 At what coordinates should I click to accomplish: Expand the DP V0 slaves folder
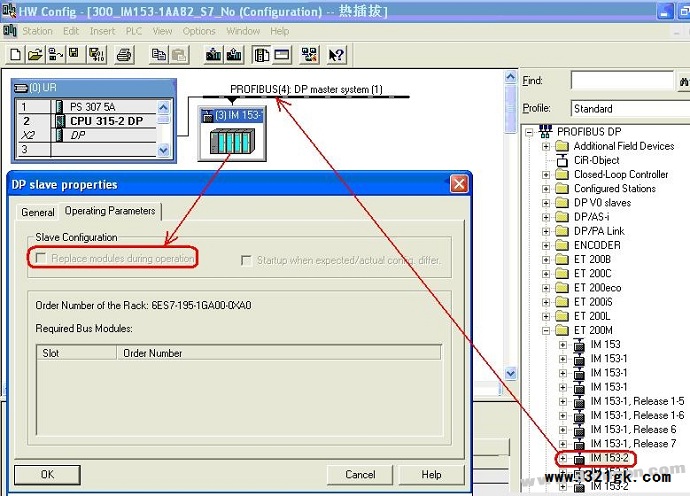(x=546, y=203)
